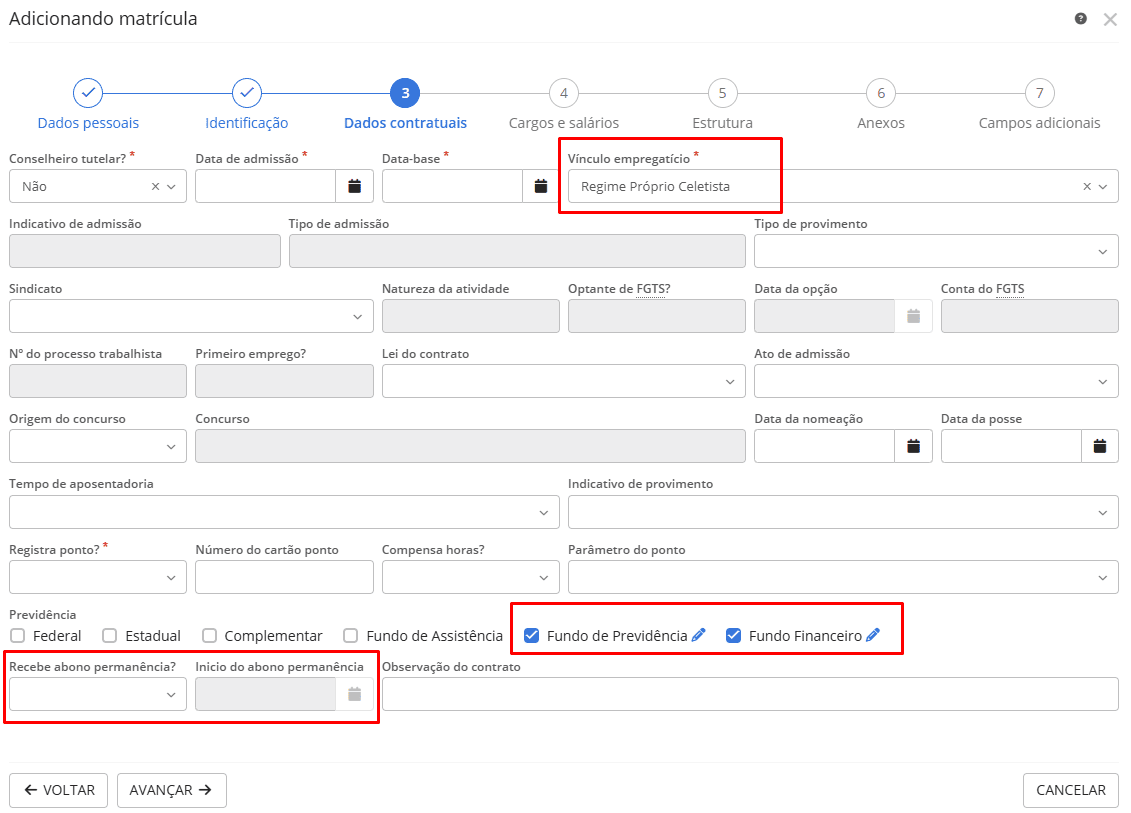Edit Fundo de Previdência with pencil icon
Viewport: 1131px width, 813px height.
[698, 635]
